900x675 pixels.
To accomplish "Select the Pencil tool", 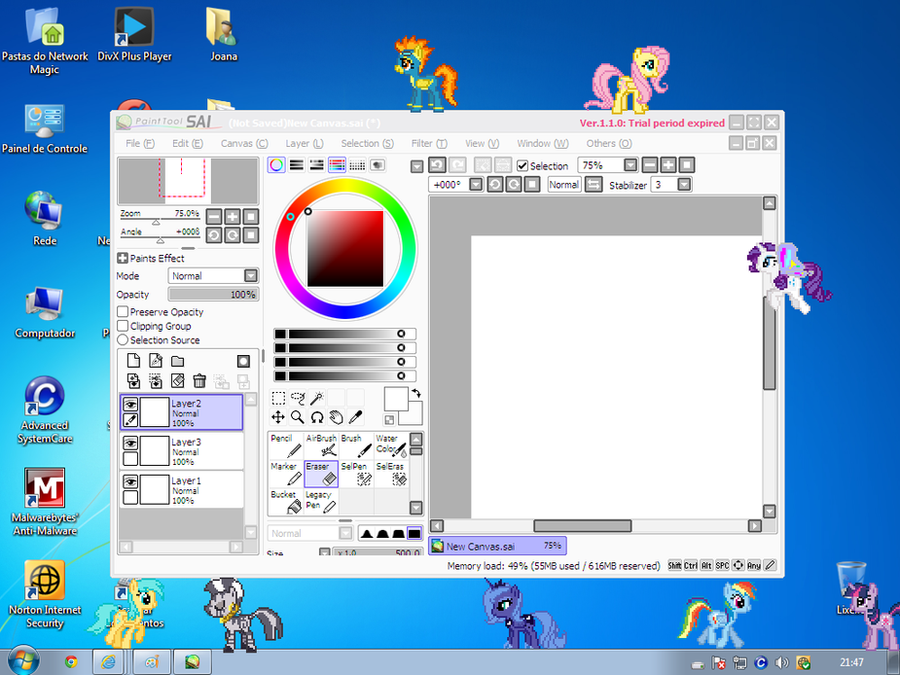I will [286, 445].
